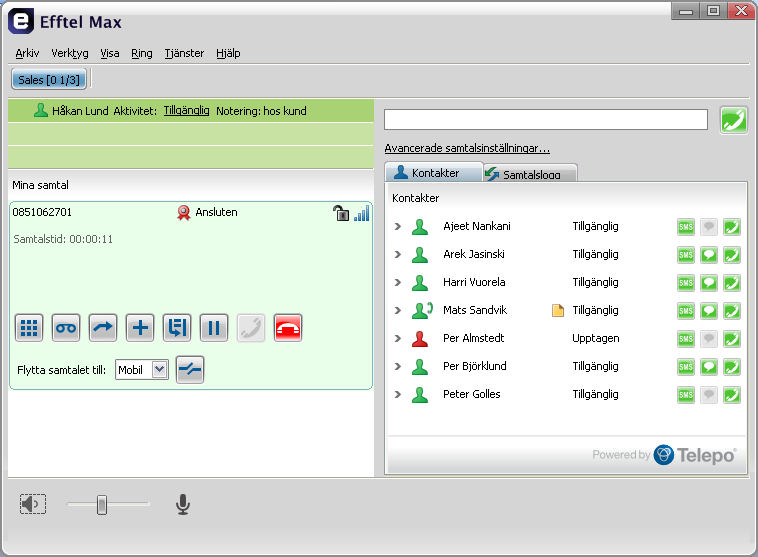
Task: Hang up using the red phone button
Action: tap(288, 328)
